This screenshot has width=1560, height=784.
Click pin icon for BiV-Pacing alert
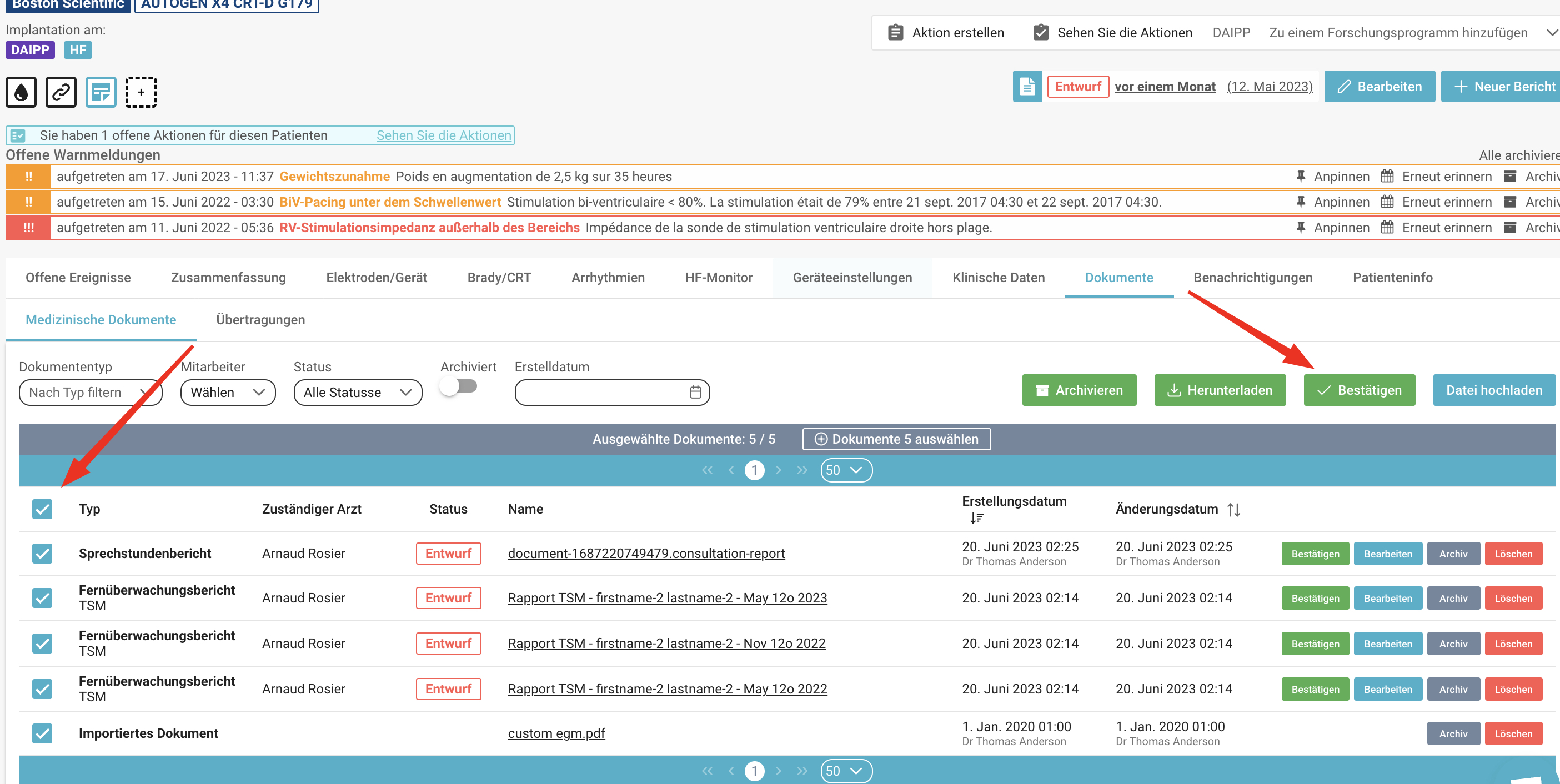click(x=1300, y=202)
